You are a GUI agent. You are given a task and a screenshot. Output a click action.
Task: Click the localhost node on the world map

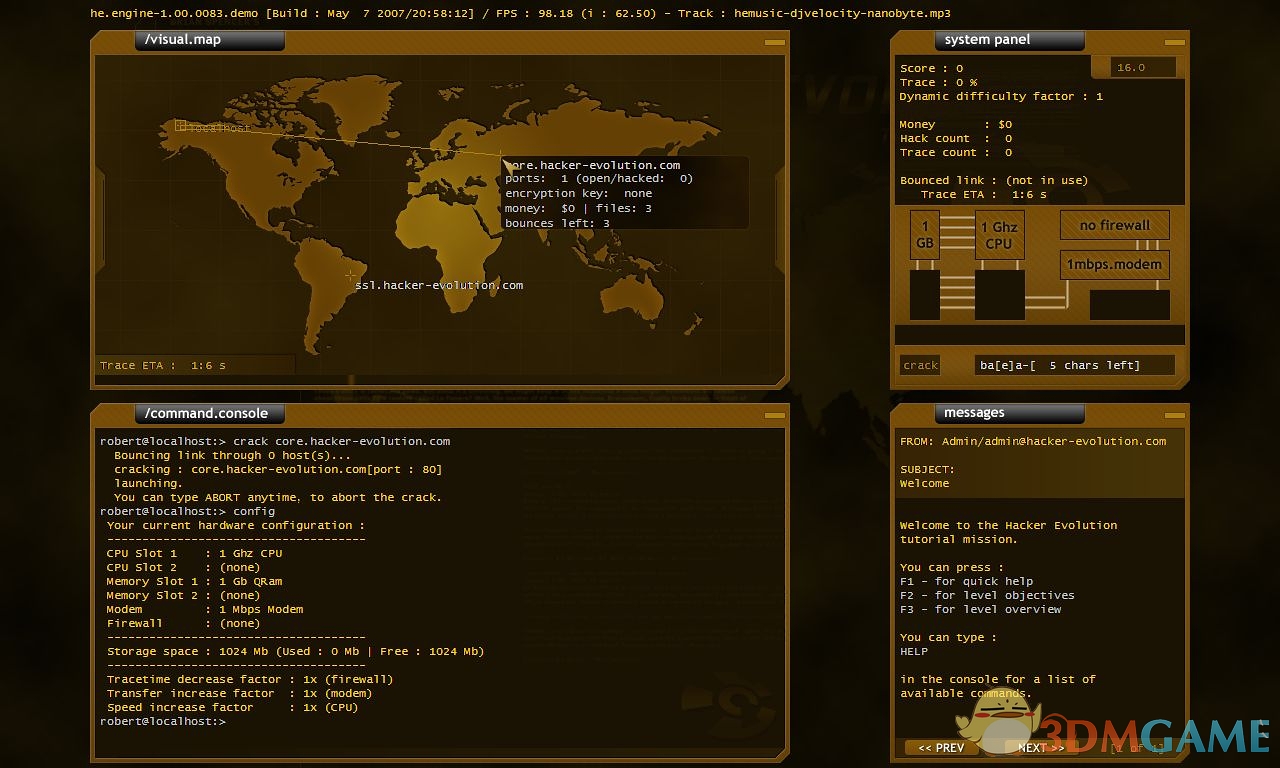[x=182, y=126]
